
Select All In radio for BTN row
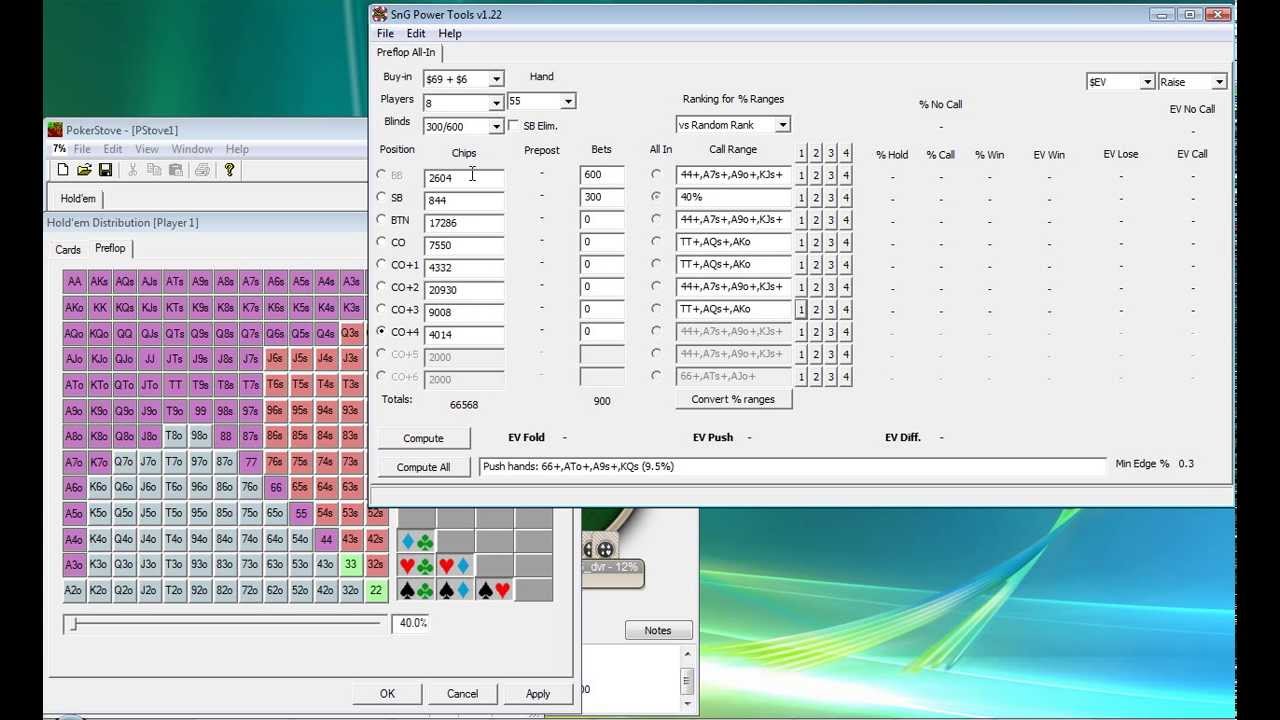(x=656, y=219)
